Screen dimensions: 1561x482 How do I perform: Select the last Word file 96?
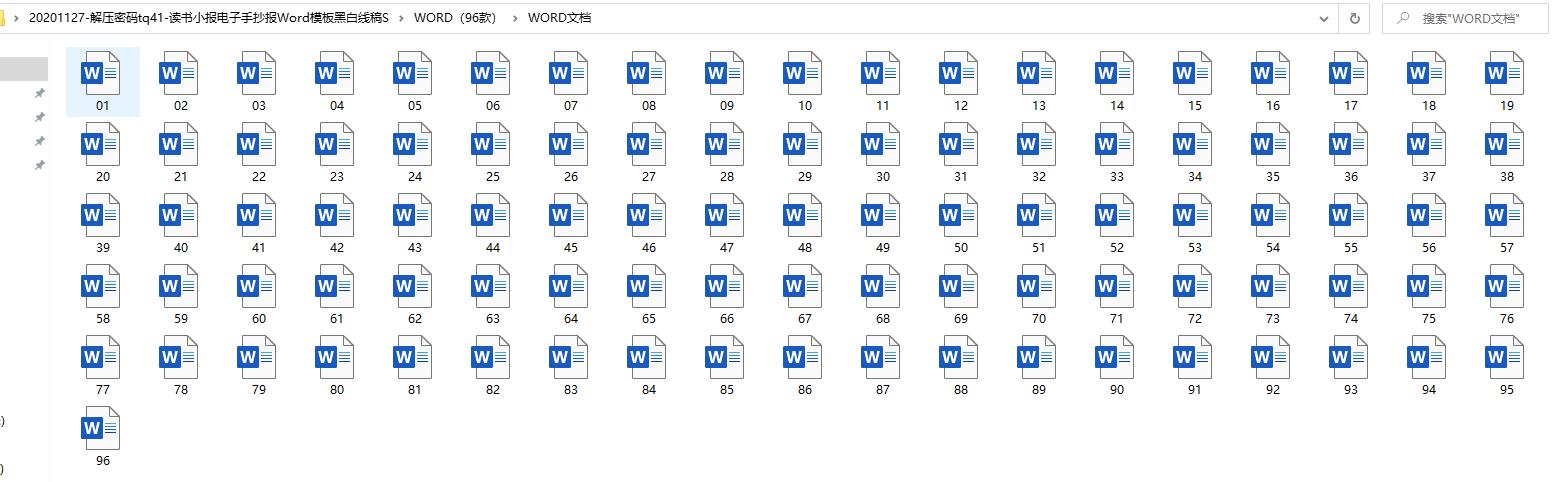(101, 428)
